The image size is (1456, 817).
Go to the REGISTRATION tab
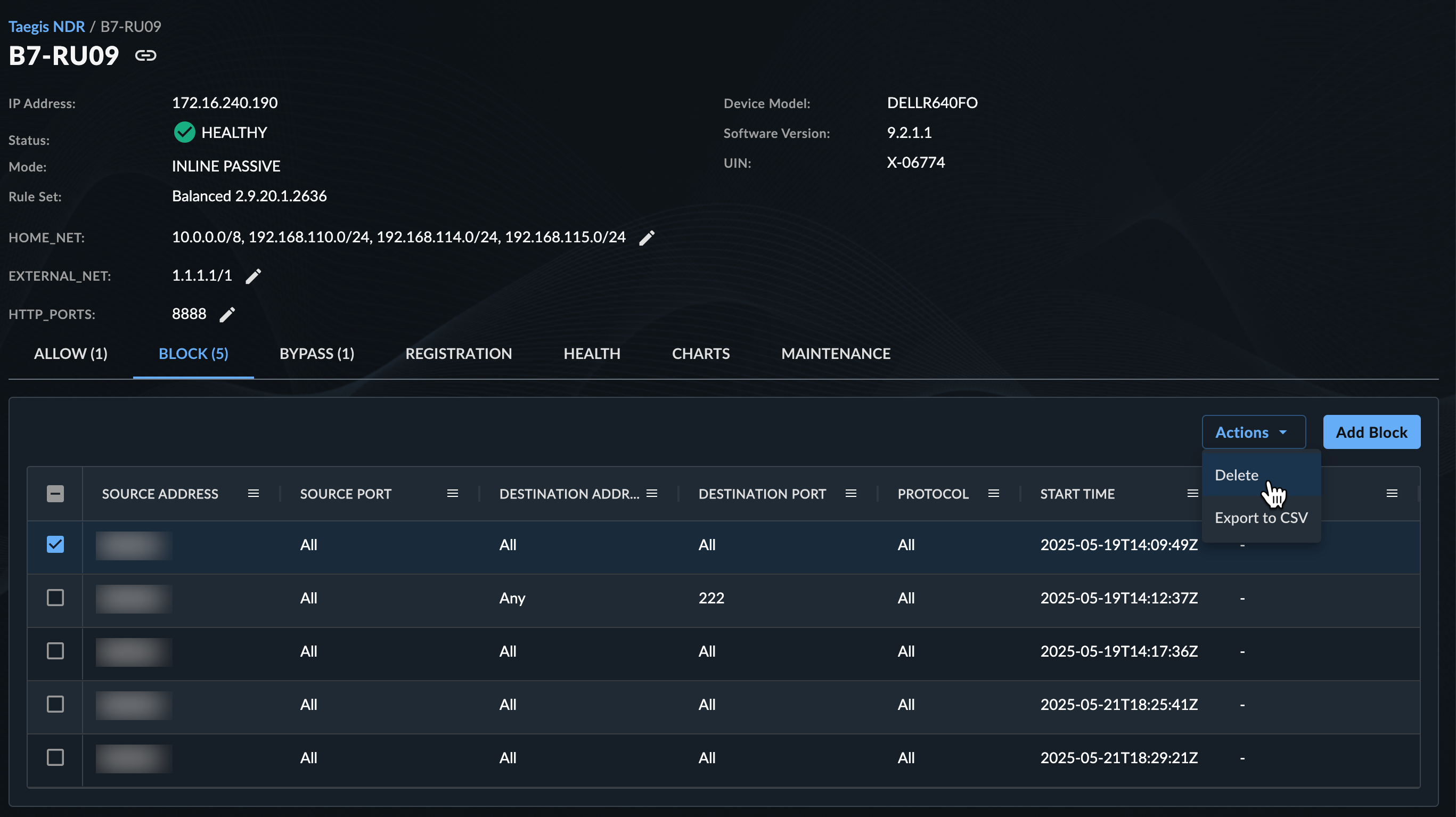tap(459, 353)
